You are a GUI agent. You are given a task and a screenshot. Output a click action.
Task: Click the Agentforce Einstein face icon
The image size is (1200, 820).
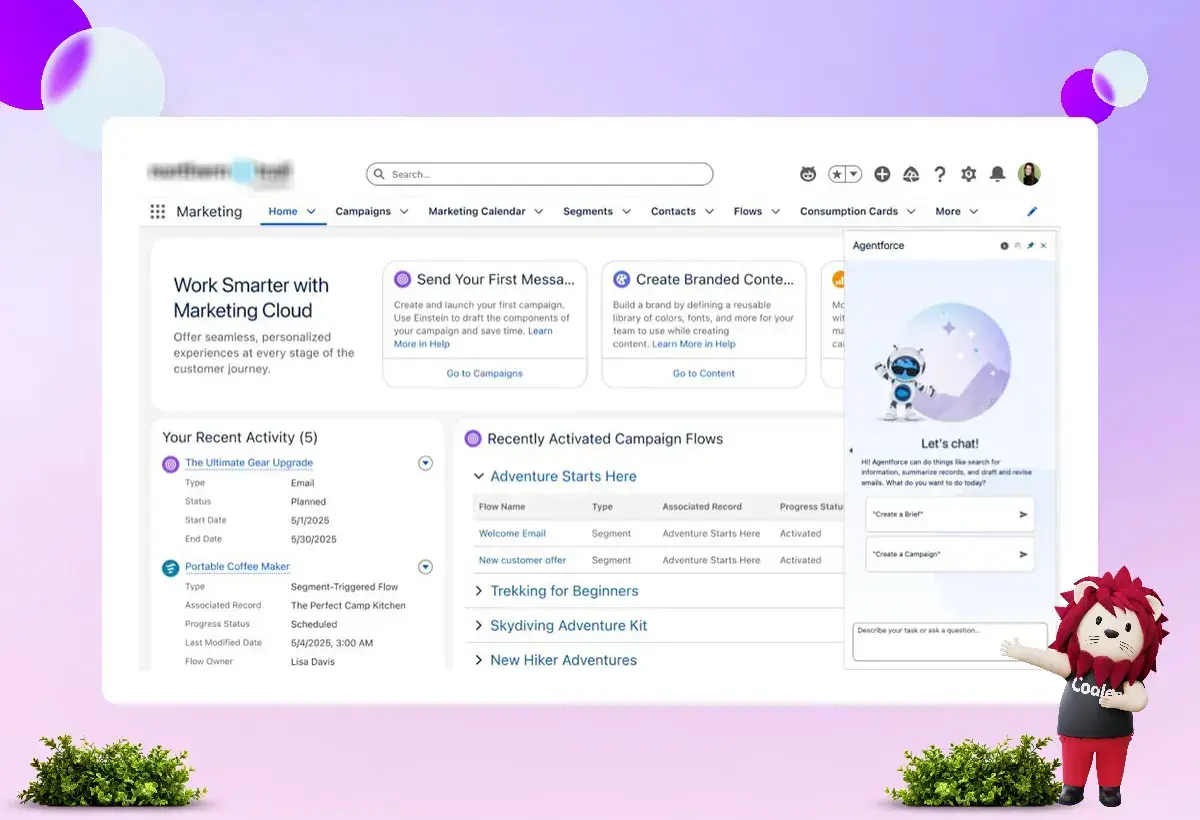pyautogui.click(x=808, y=174)
